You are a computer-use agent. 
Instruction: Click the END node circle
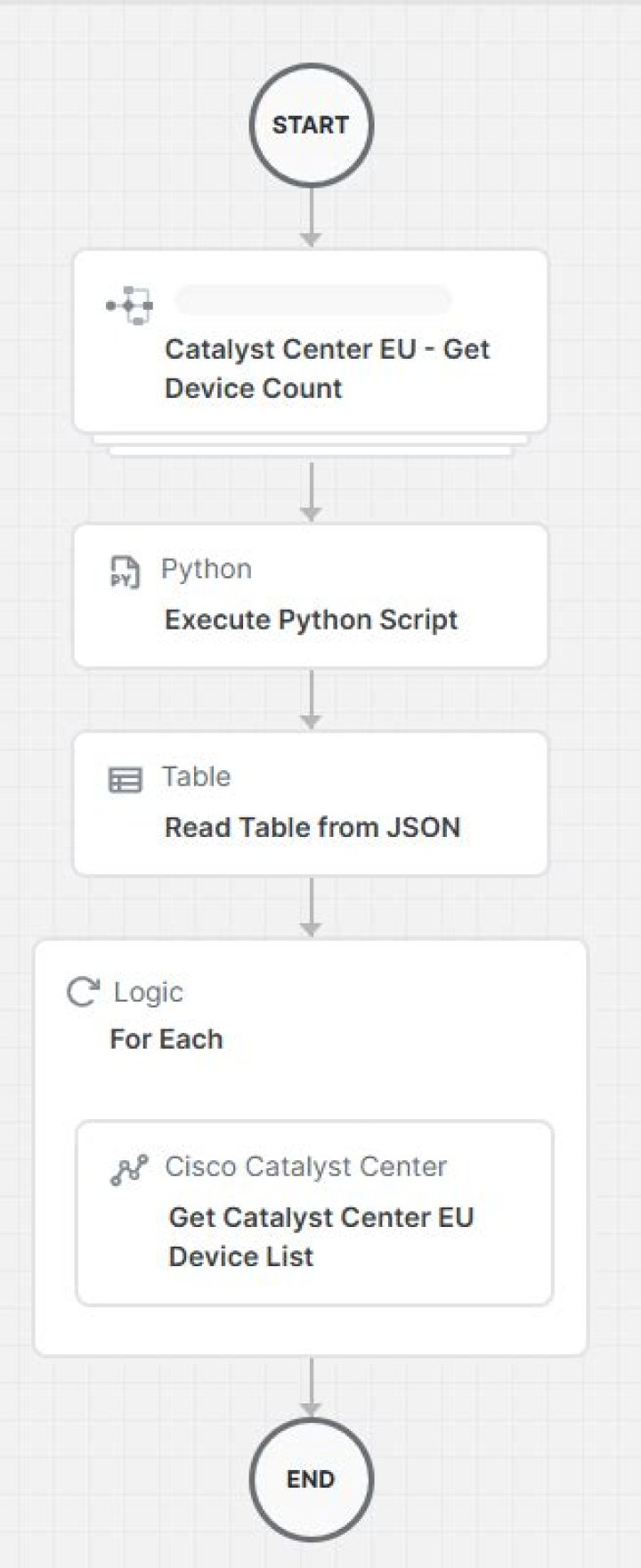pos(311,1479)
